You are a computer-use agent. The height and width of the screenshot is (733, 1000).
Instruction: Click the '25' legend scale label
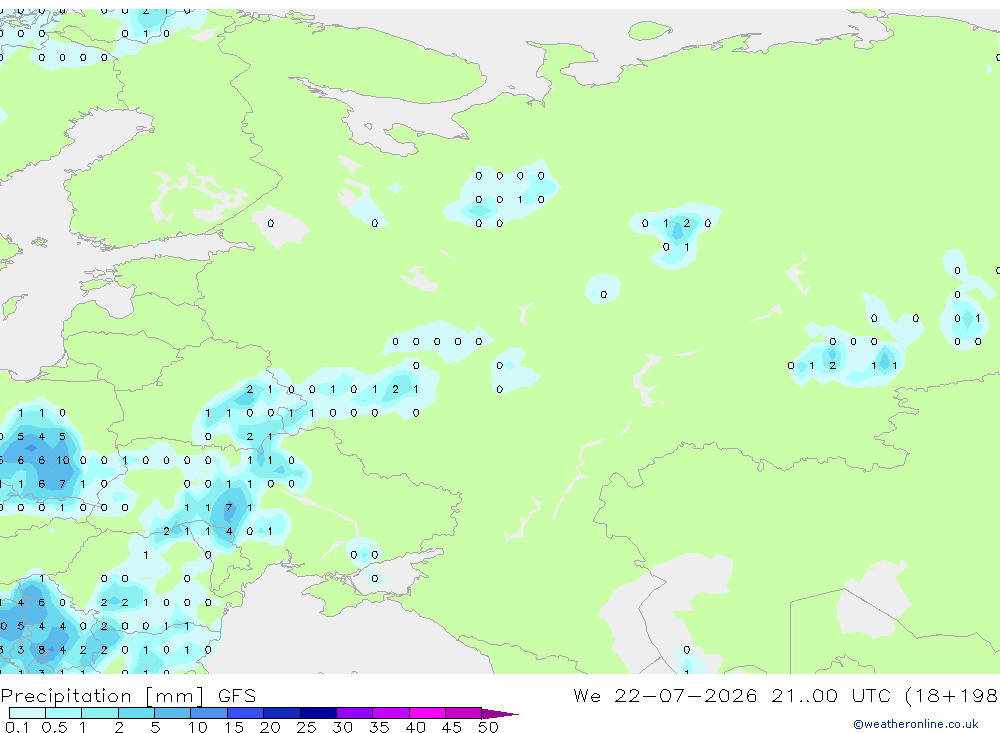(x=306, y=727)
